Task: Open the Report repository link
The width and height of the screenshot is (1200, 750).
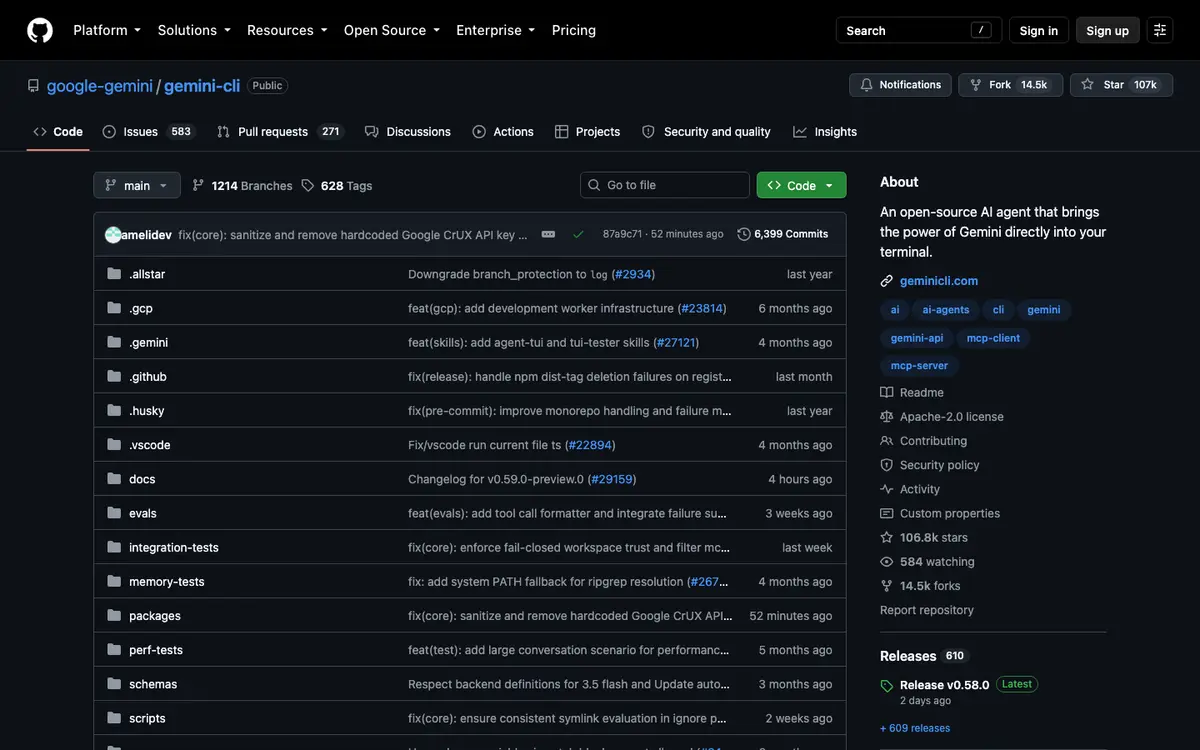Action: coord(927,610)
